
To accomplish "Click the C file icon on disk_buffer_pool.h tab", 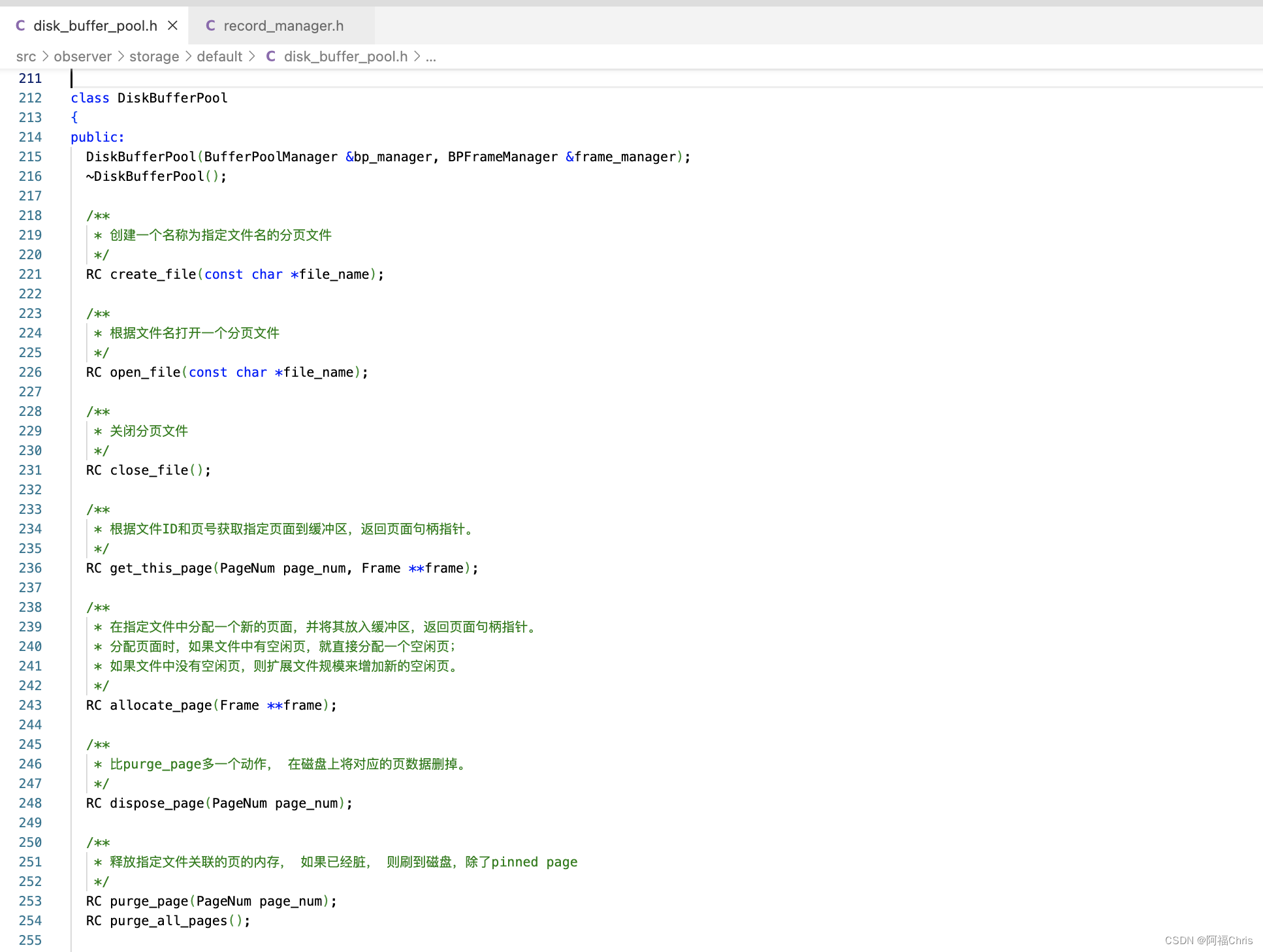I will (20, 25).
